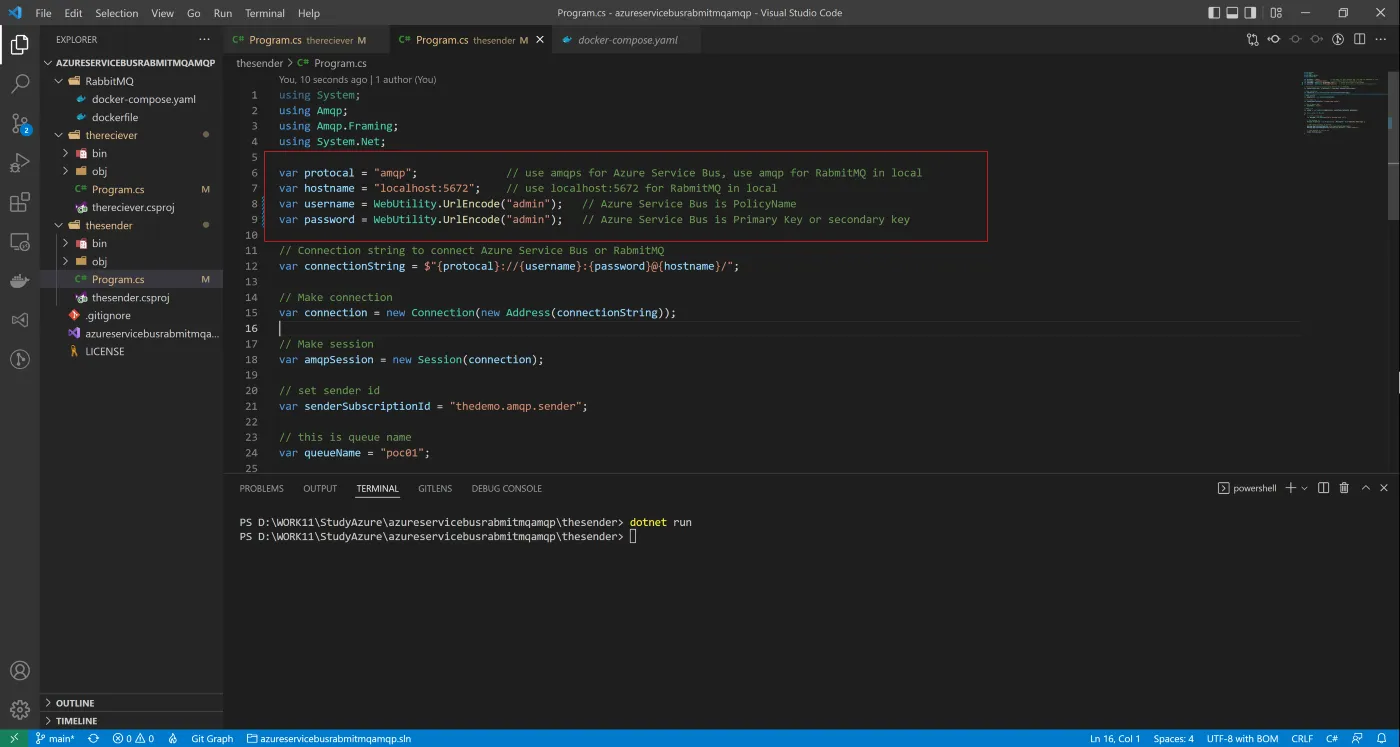Open the notifications bell in status bar

pos(1381,739)
